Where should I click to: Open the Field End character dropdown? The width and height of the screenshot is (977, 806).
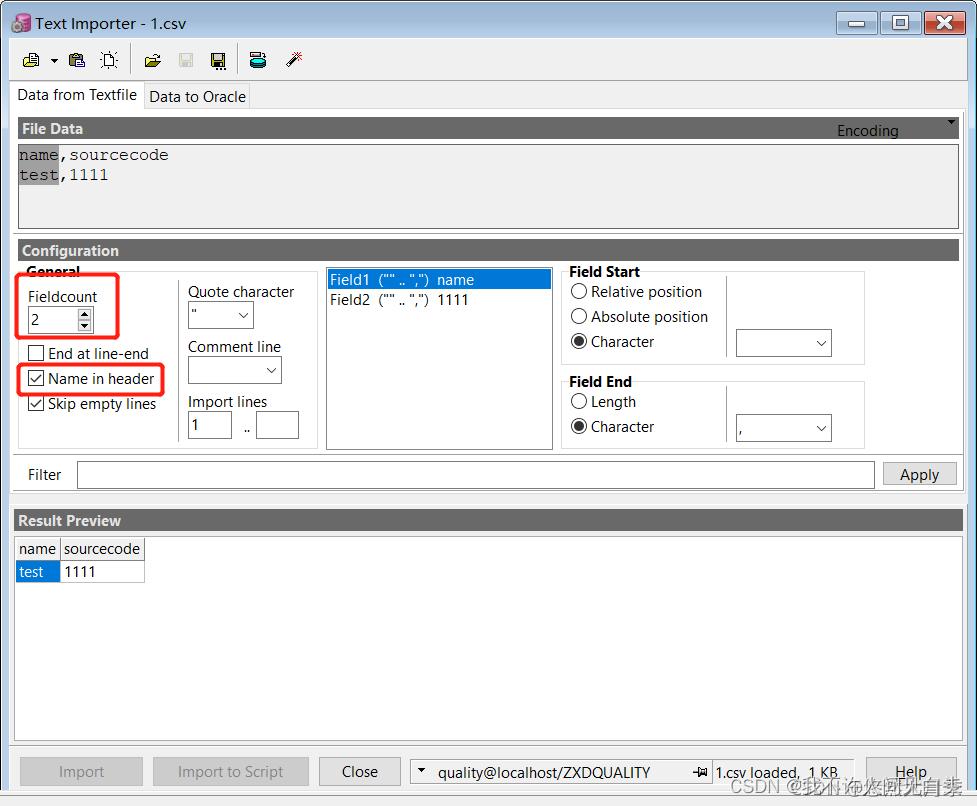821,429
